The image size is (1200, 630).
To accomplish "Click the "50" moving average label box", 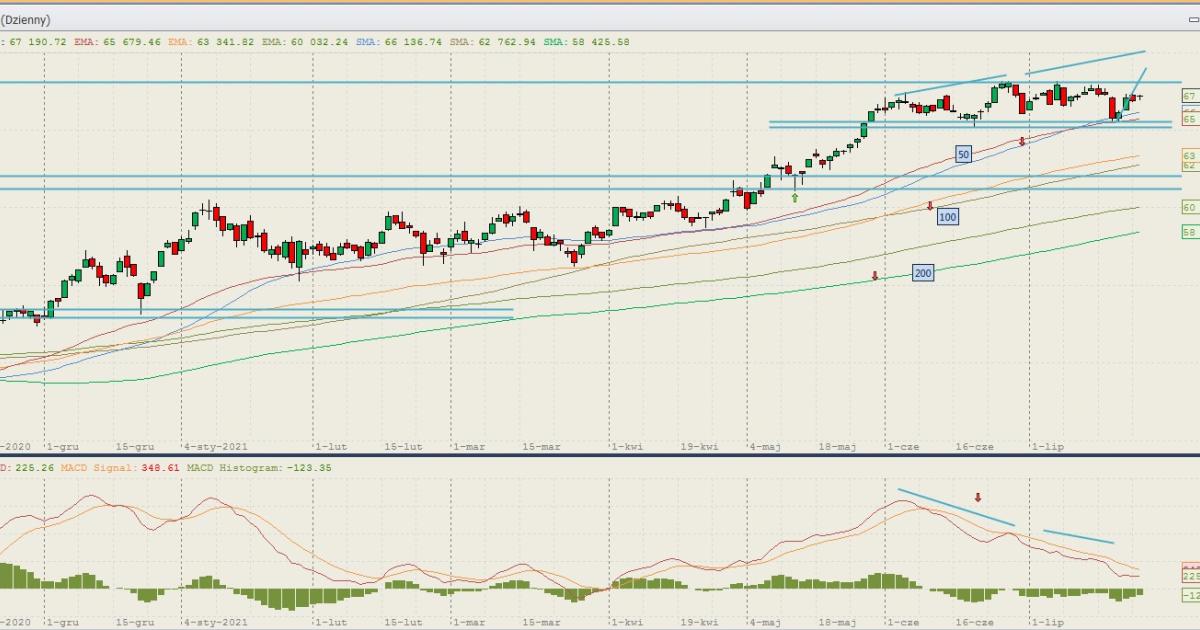I will click(963, 155).
